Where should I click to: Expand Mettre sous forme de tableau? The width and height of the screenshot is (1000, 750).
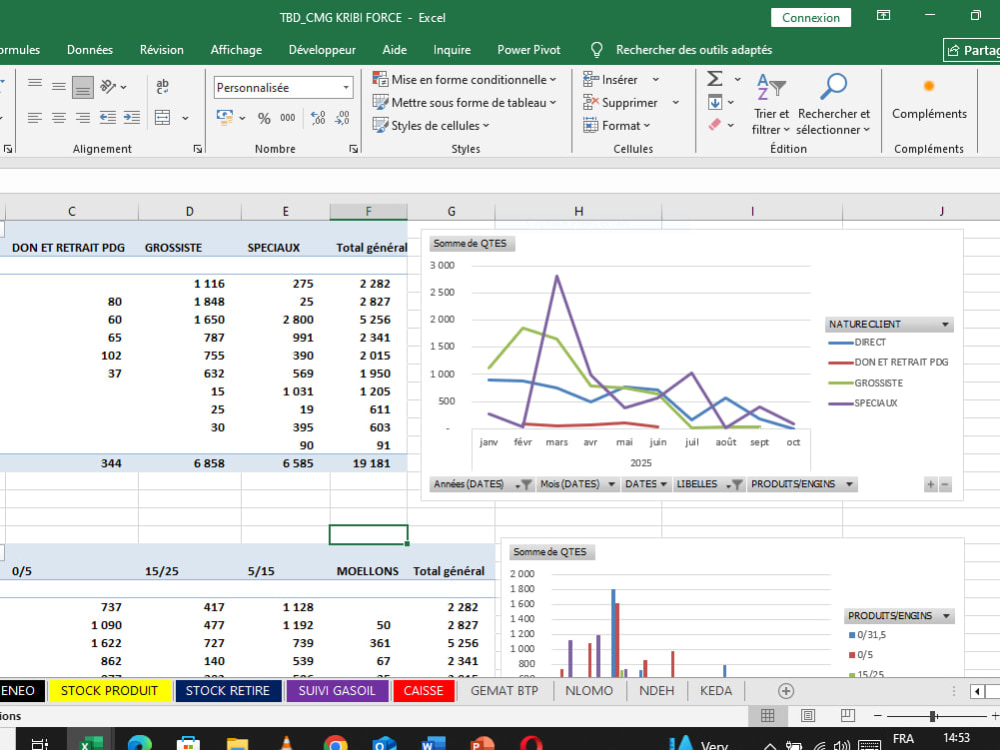pyautogui.click(x=464, y=103)
